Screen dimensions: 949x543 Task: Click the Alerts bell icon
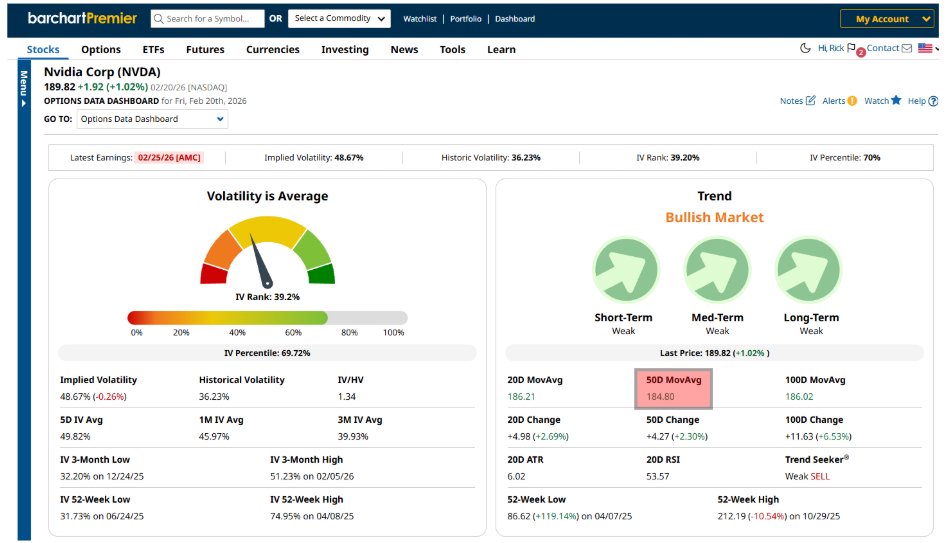coord(852,101)
